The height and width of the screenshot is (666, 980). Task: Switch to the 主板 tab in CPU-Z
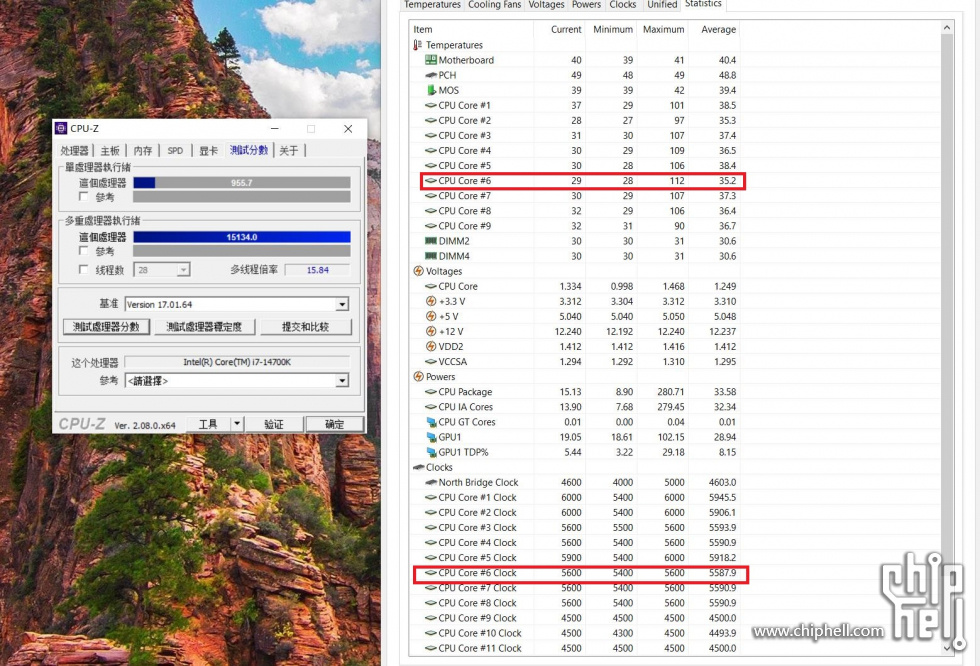point(110,150)
